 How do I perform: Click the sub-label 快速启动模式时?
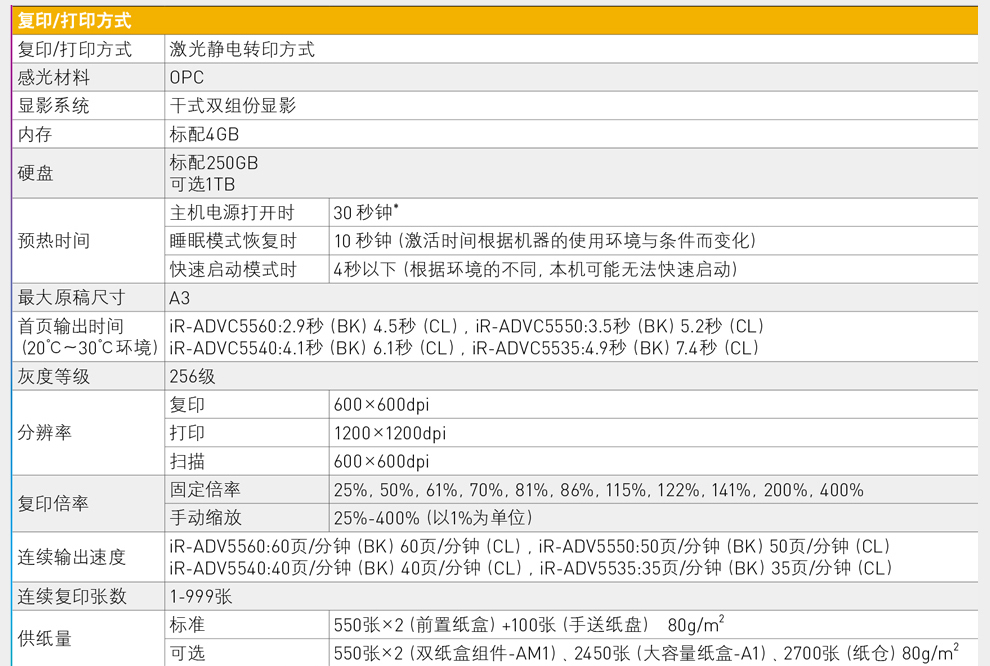233,270
